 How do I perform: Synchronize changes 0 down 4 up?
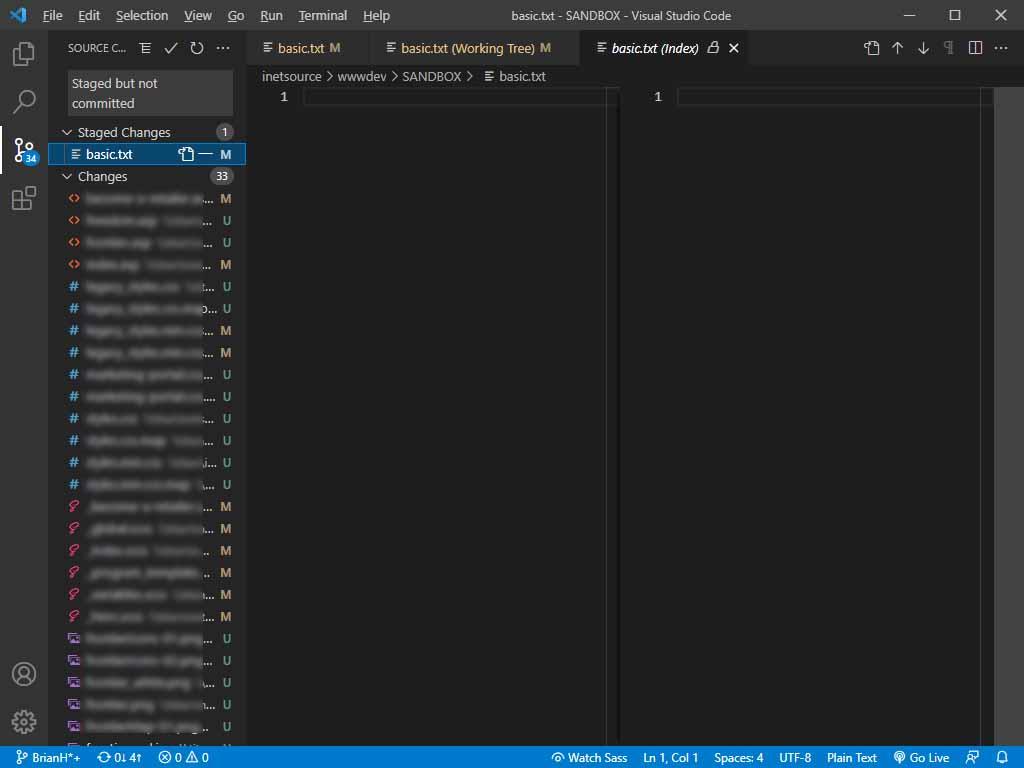pyautogui.click(x=120, y=758)
